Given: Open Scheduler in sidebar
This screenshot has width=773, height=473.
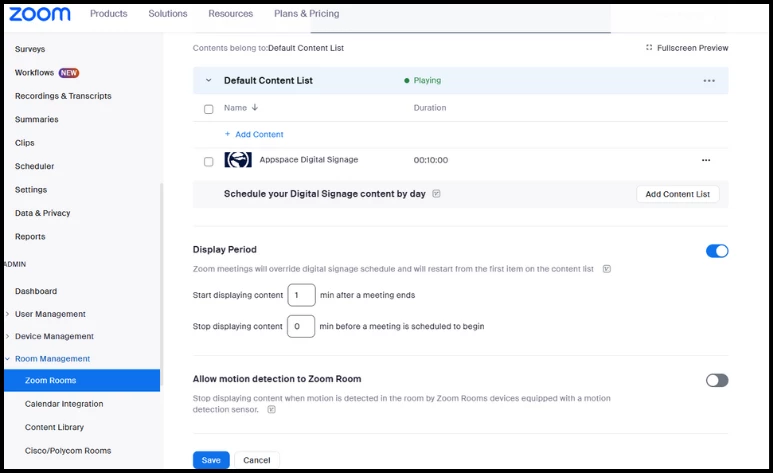Looking at the screenshot, I should point(35,166).
